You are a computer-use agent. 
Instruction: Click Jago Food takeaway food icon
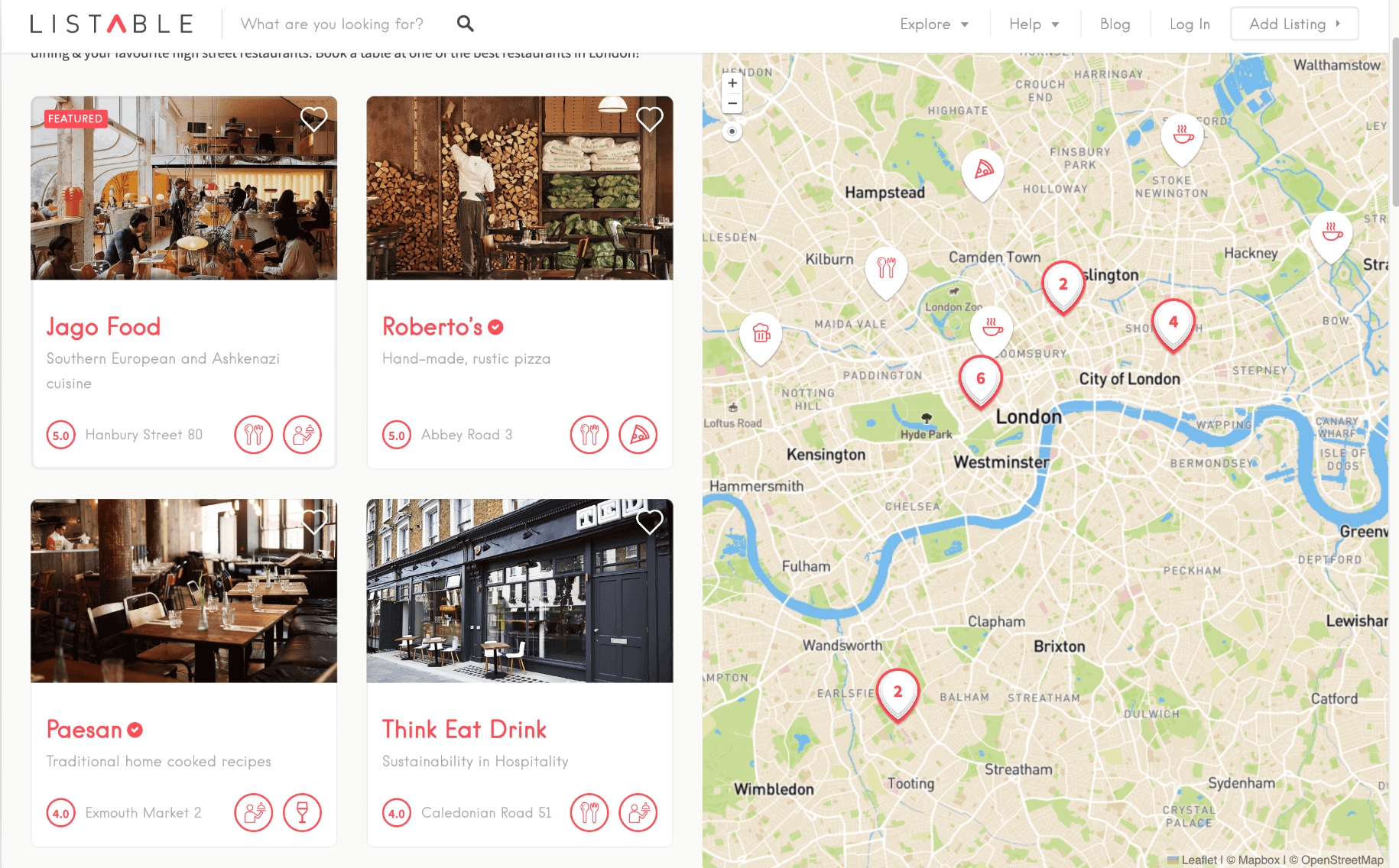303,435
